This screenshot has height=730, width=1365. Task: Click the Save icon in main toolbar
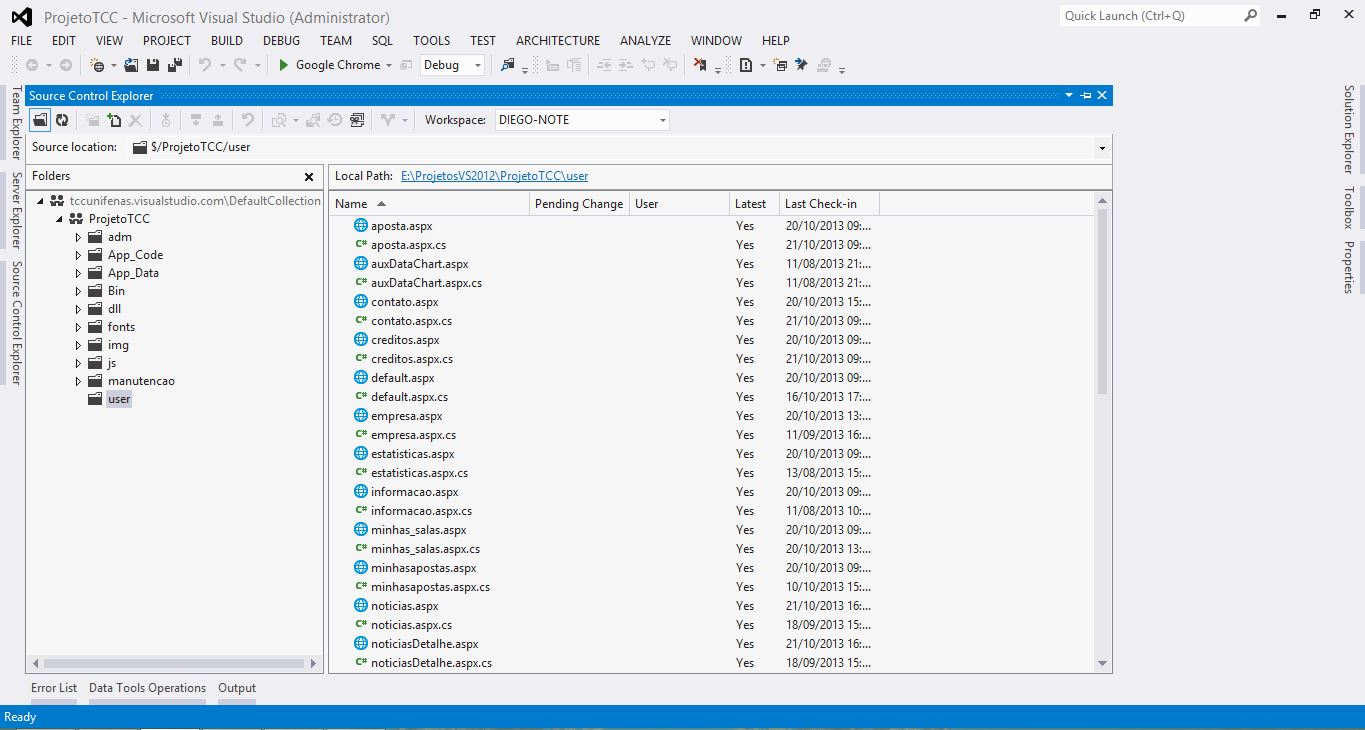[153, 65]
